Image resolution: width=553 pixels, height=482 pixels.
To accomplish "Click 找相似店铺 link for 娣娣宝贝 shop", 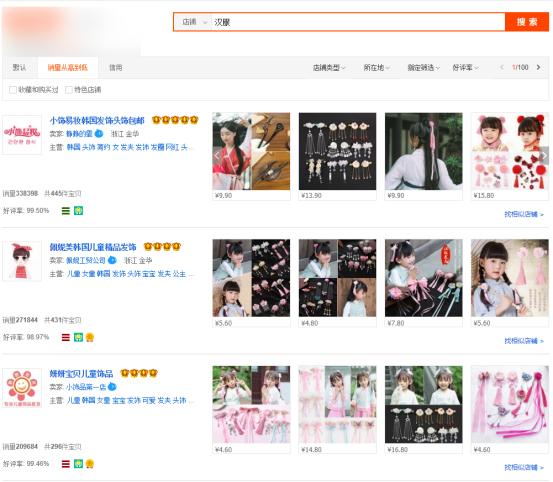I will tap(524, 467).
